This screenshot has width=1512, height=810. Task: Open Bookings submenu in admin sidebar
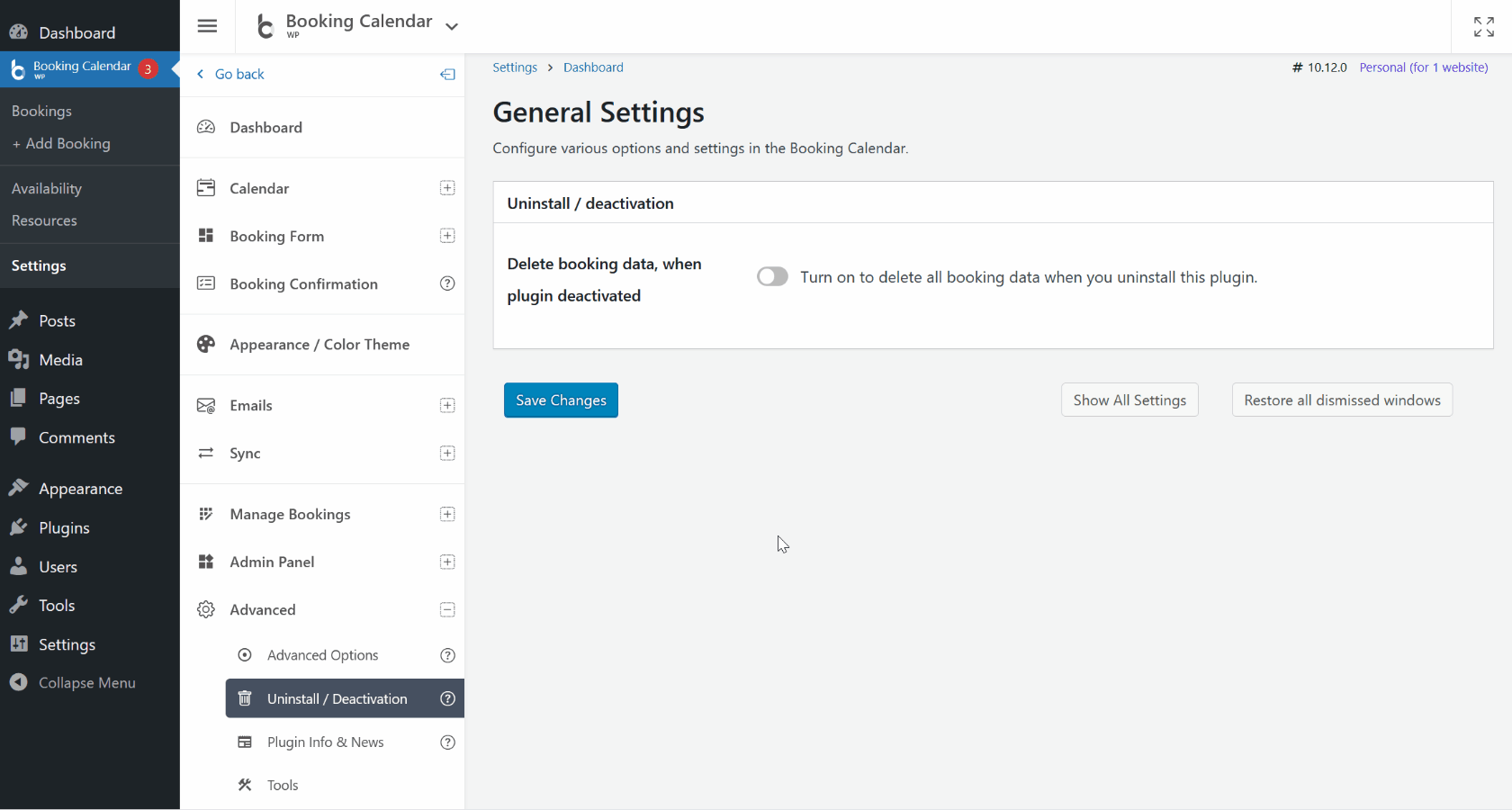click(41, 111)
